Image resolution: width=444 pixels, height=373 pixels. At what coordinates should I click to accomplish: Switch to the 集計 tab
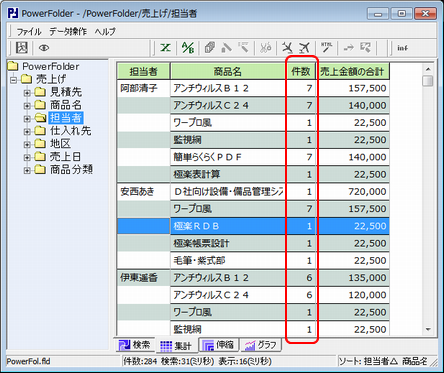[x=176, y=346]
